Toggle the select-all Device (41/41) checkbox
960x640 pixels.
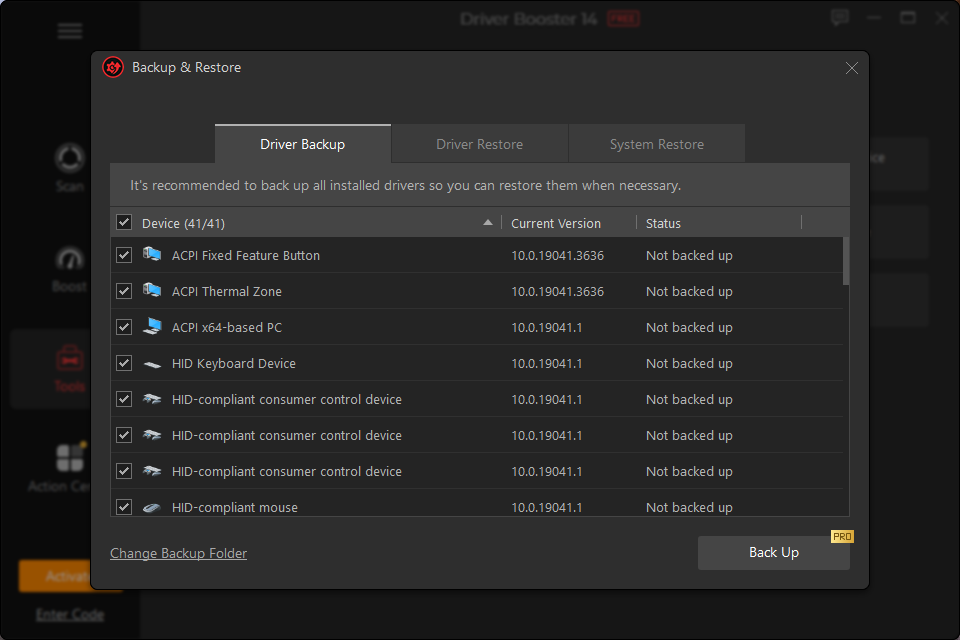pos(124,222)
